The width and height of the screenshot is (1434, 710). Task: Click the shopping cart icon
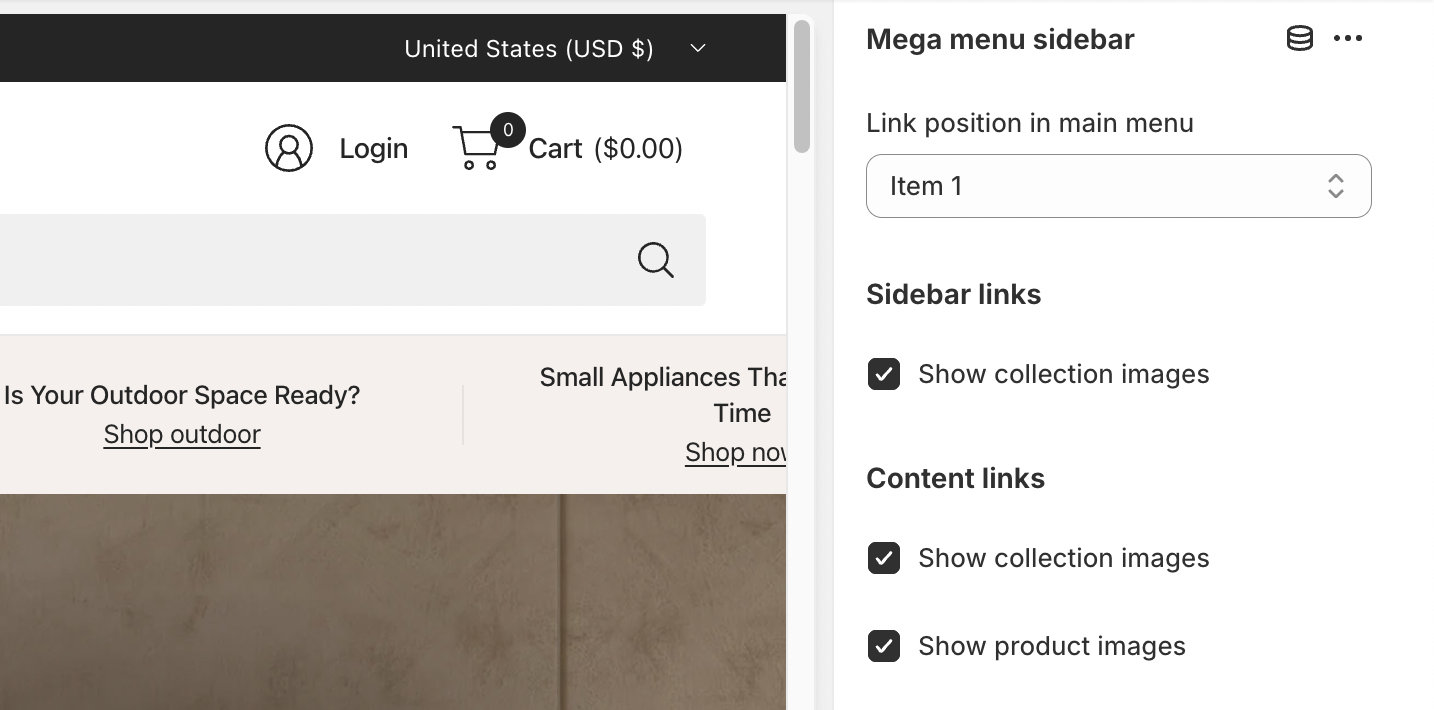point(478,148)
